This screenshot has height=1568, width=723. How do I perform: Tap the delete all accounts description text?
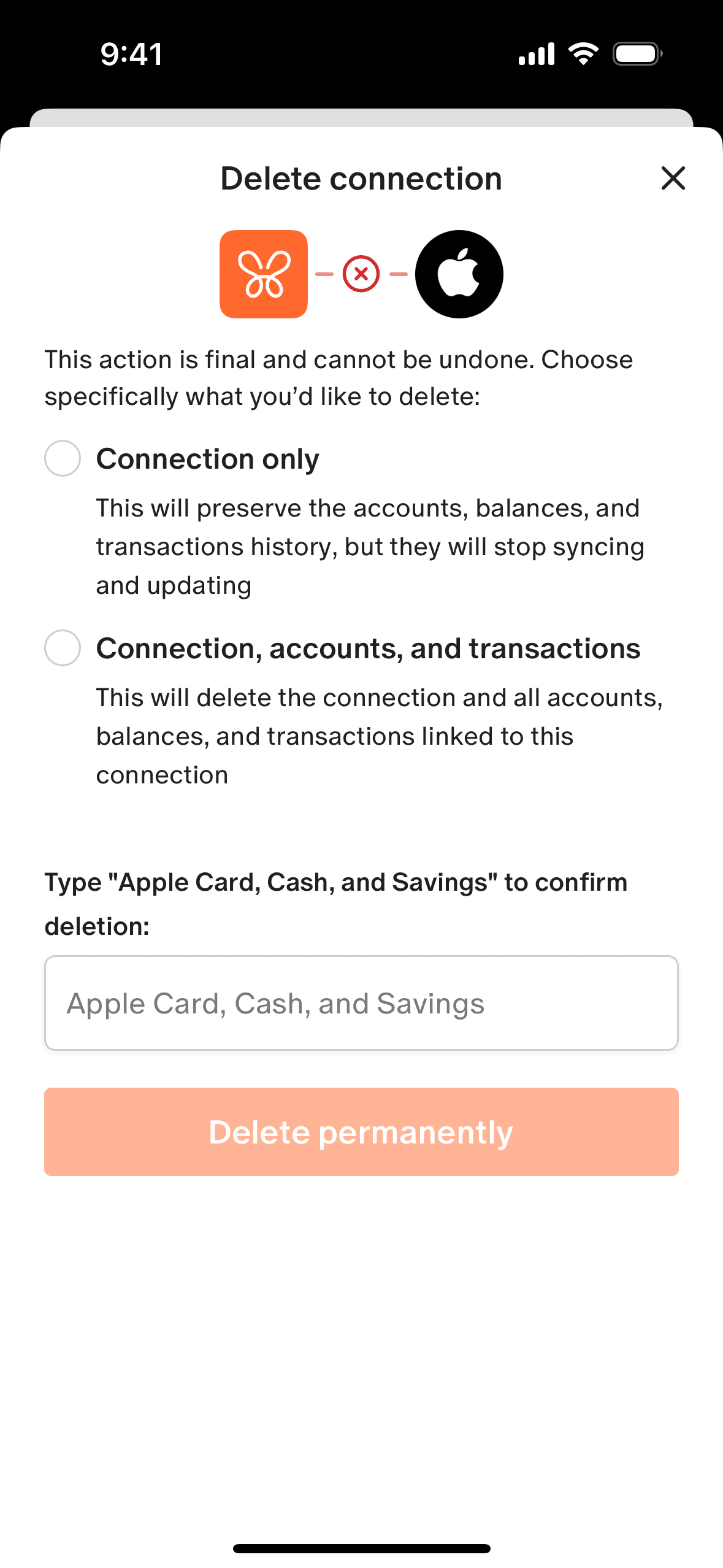coord(379,736)
